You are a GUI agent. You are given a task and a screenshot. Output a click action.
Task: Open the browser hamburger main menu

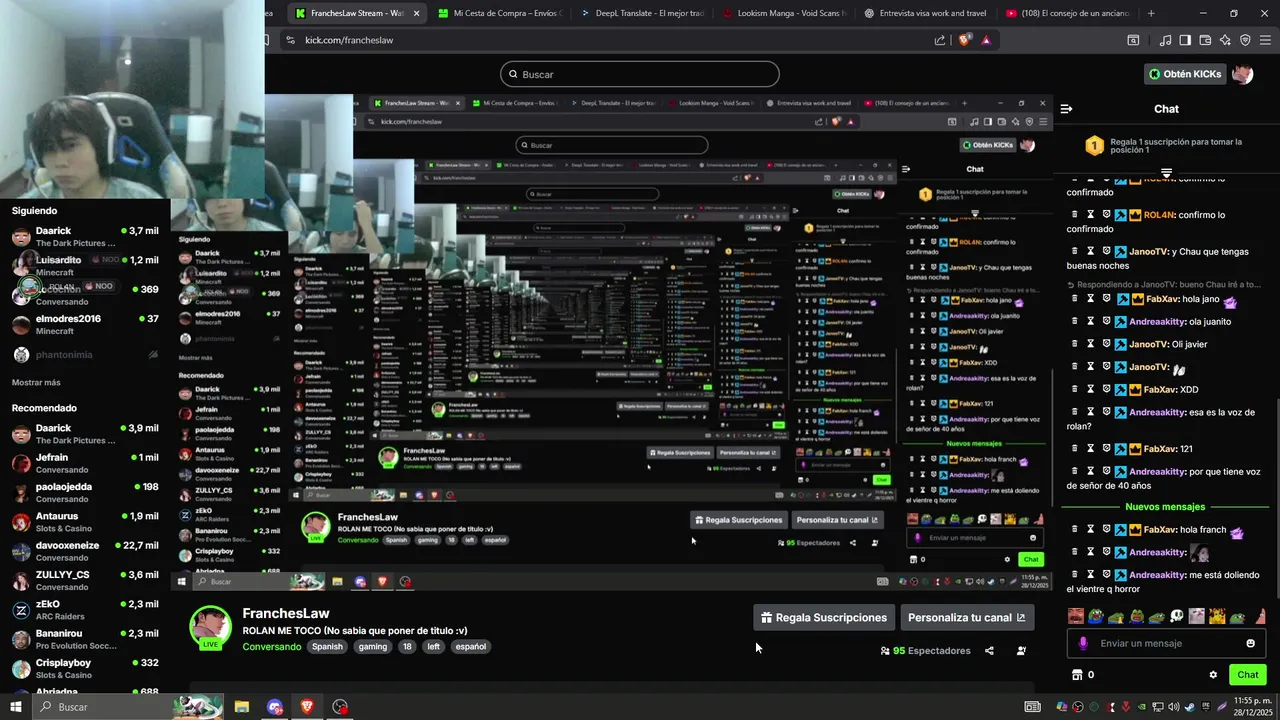coord(1265,40)
